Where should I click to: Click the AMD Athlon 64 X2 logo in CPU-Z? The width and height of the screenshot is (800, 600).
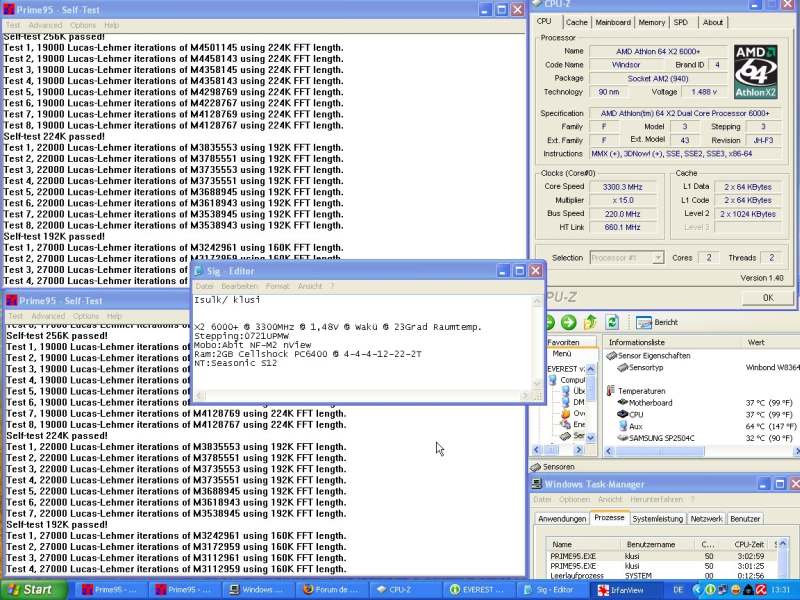coord(756,71)
